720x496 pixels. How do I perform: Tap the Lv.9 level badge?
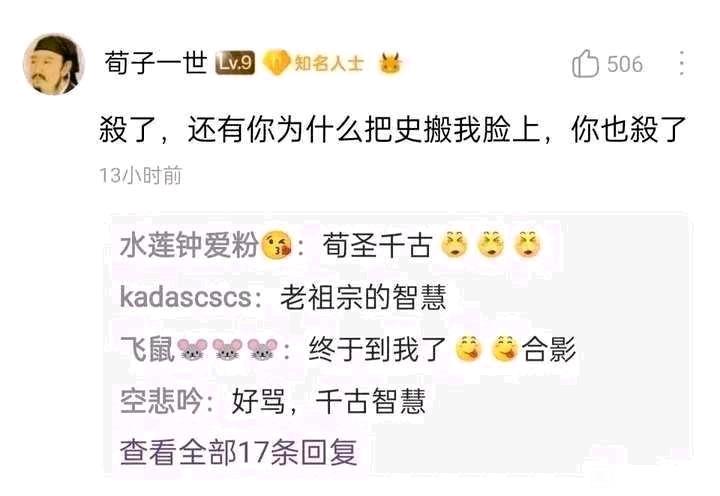pos(235,63)
